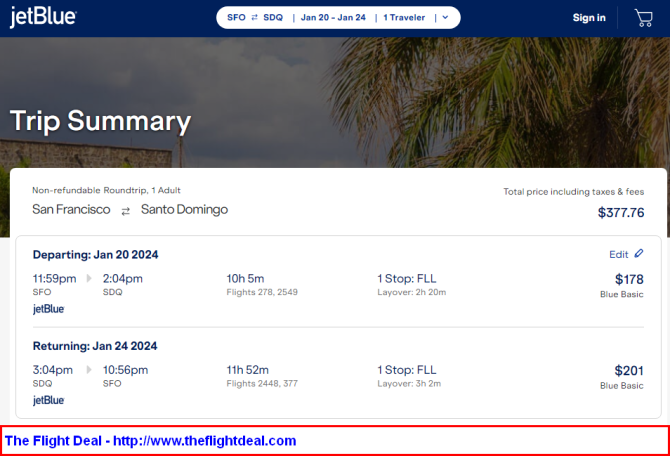
Task: Click Santo Domingo city name
Action: tap(185, 209)
